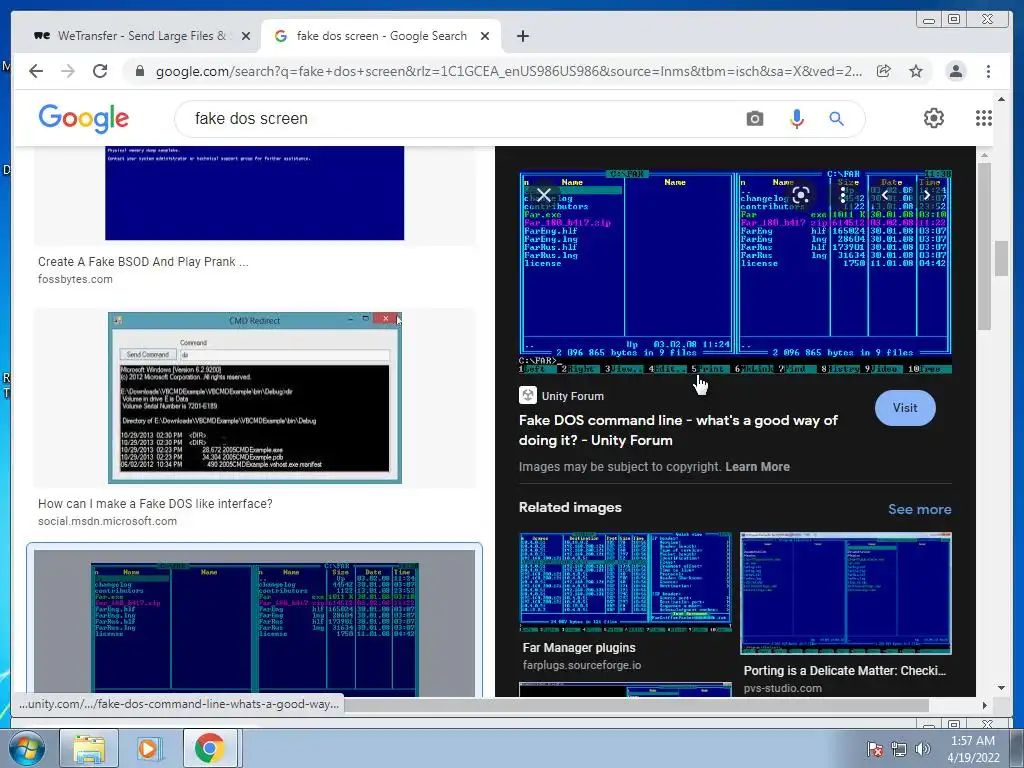Click the farplugs.sourceforge.io source text
This screenshot has width=1024, height=768.
pyautogui.click(x=582, y=665)
